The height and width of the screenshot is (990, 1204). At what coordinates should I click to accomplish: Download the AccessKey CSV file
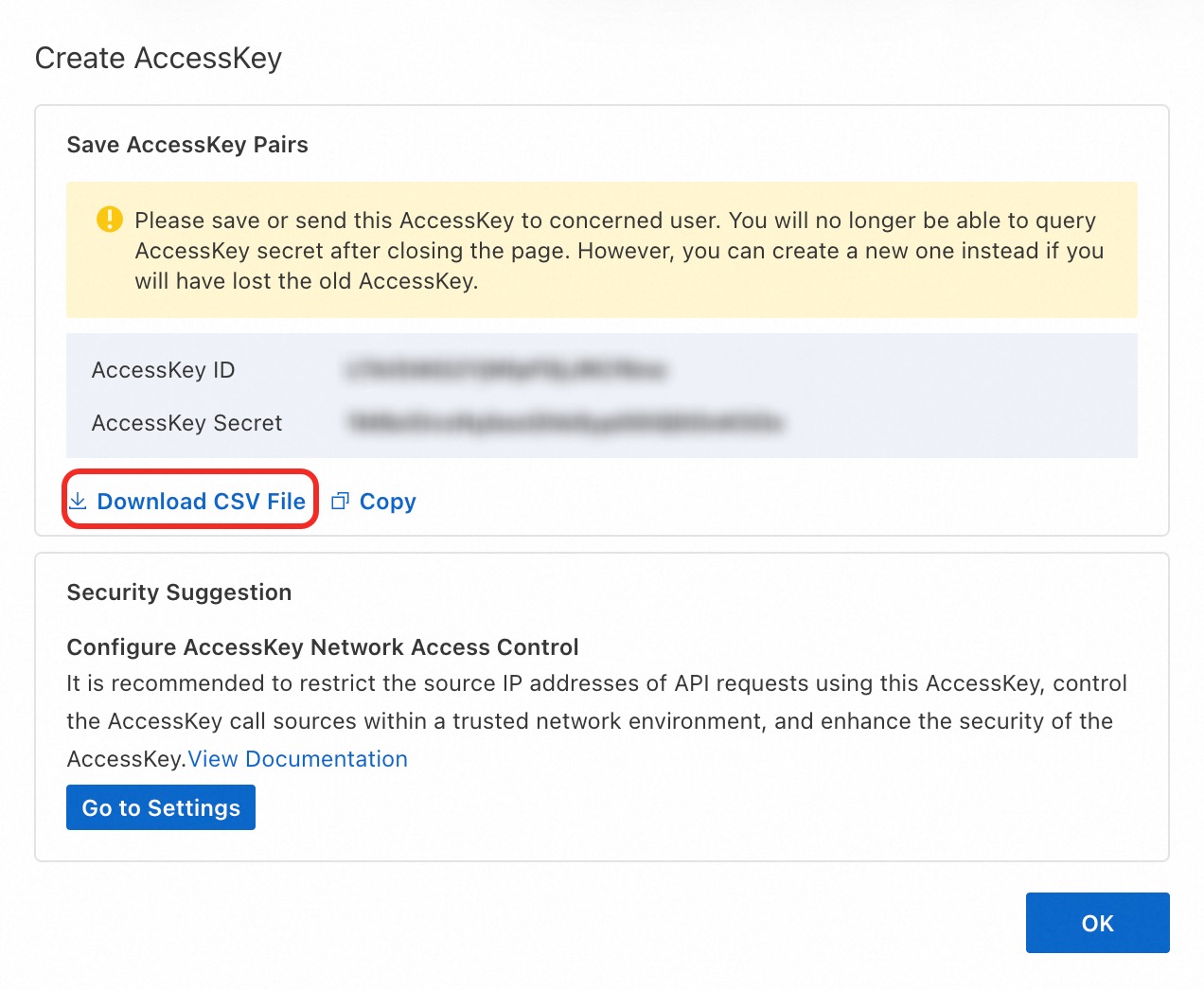click(201, 501)
